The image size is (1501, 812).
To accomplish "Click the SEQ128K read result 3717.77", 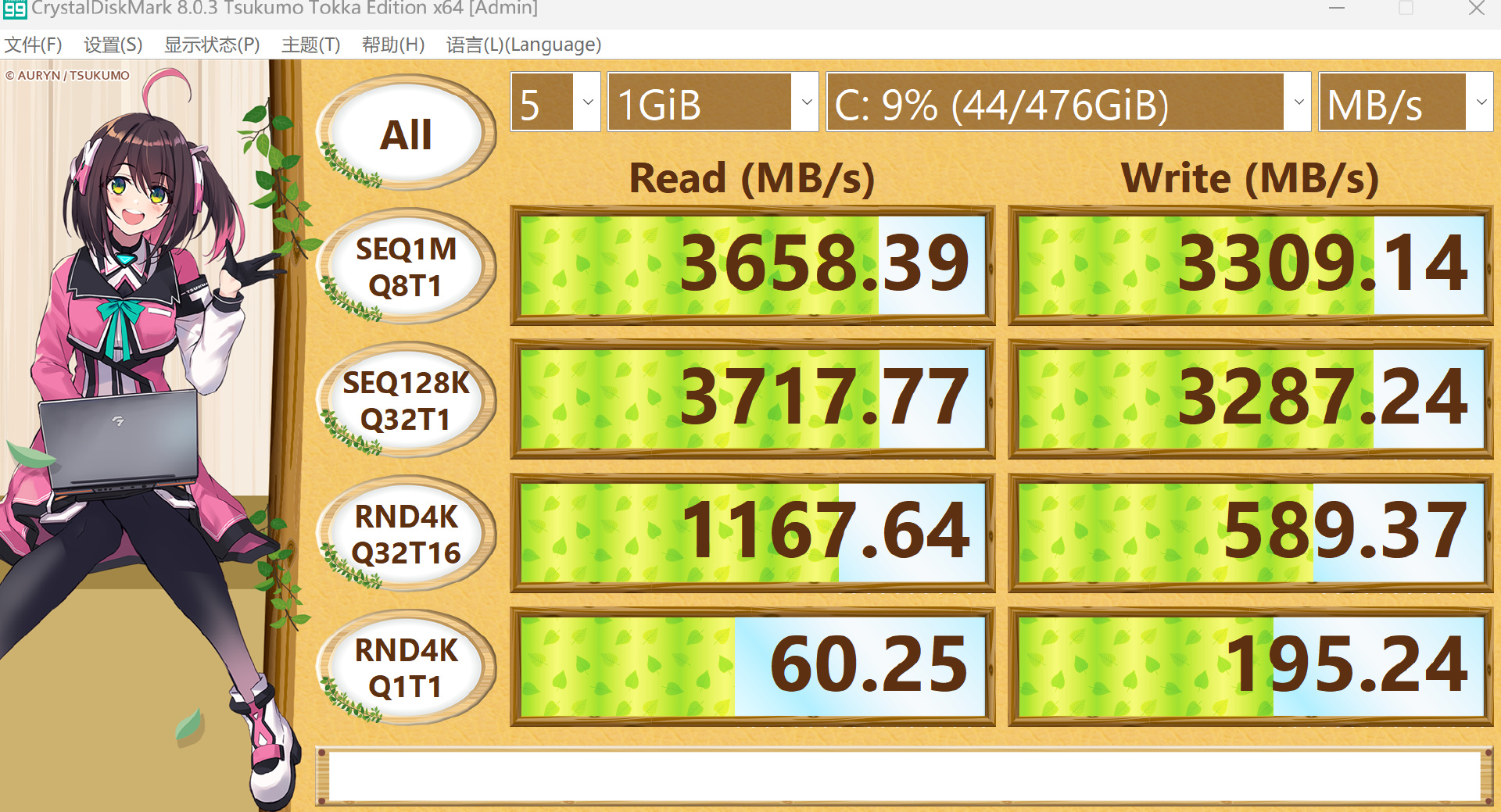I will coord(752,399).
